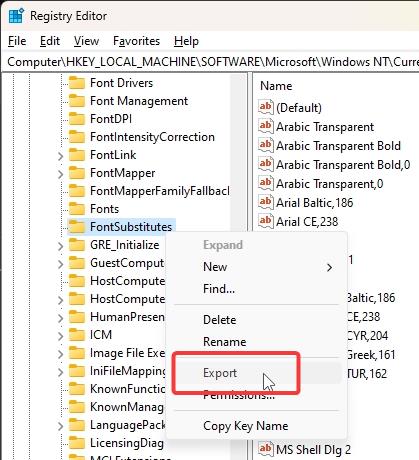419x460 pixels.
Task: Click the FontIntensityCorrection folder icon
Action: pos(77,137)
